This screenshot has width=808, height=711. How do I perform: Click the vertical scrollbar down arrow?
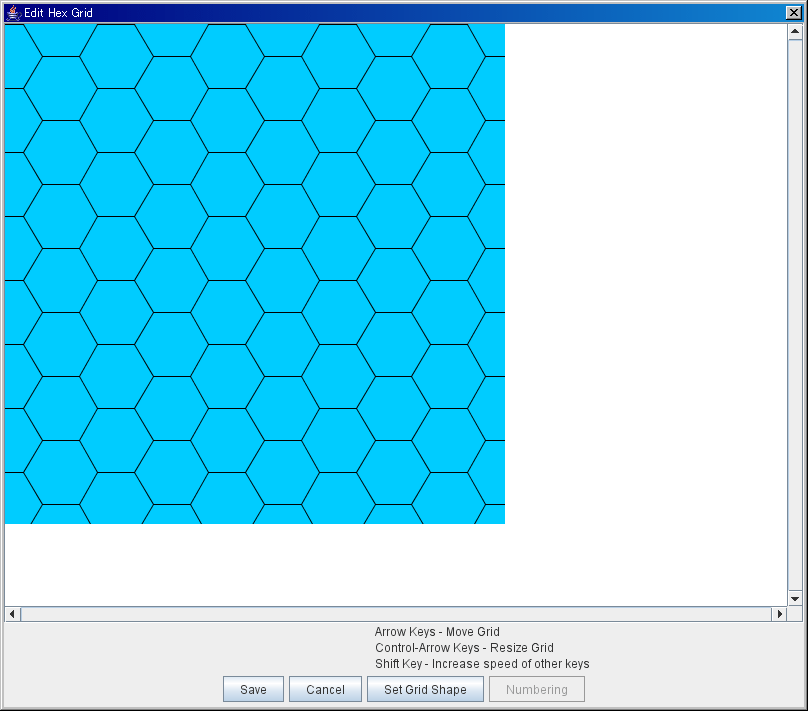(795, 599)
